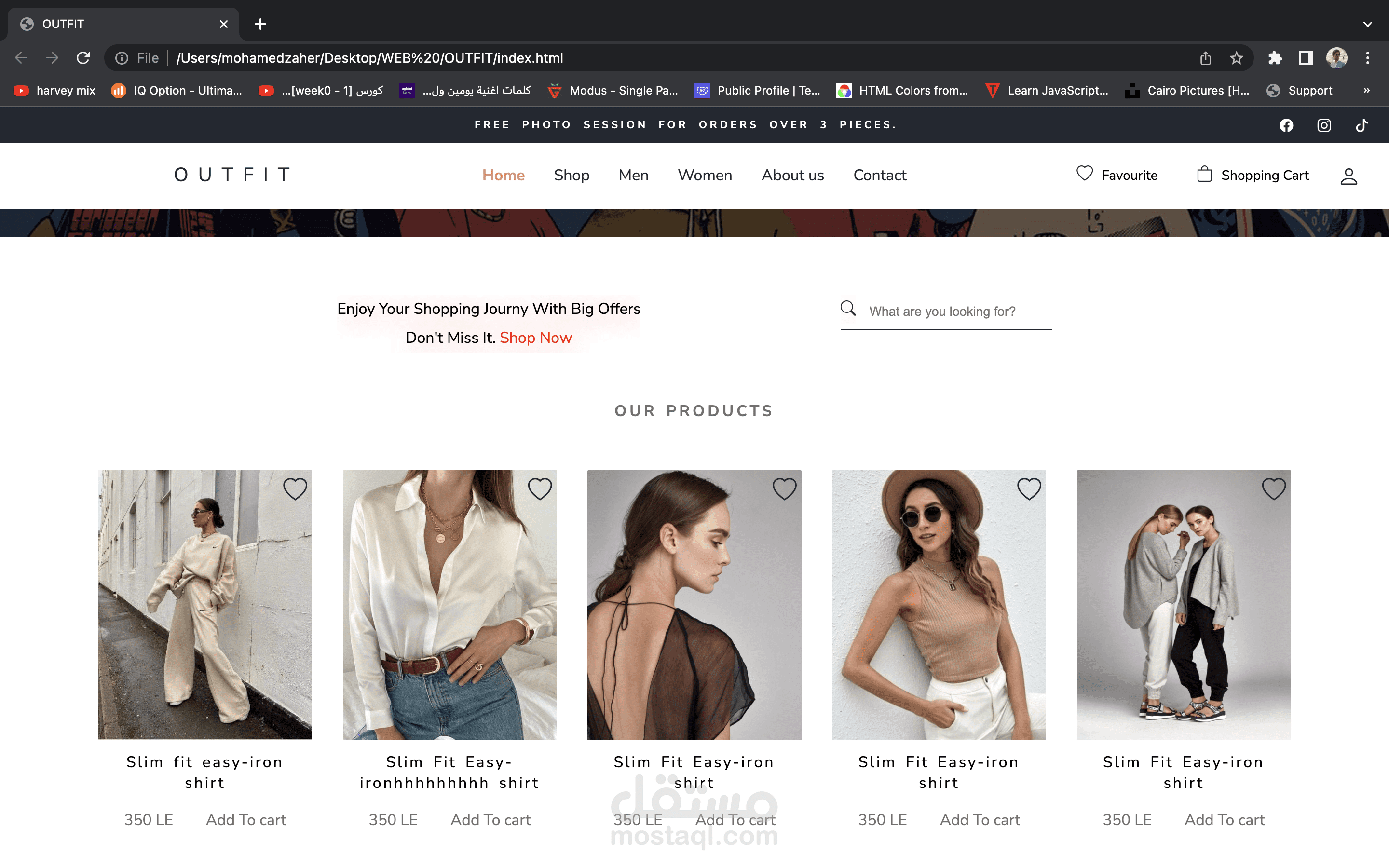Reload the page

pyautogui.click(x=83, y=58)
